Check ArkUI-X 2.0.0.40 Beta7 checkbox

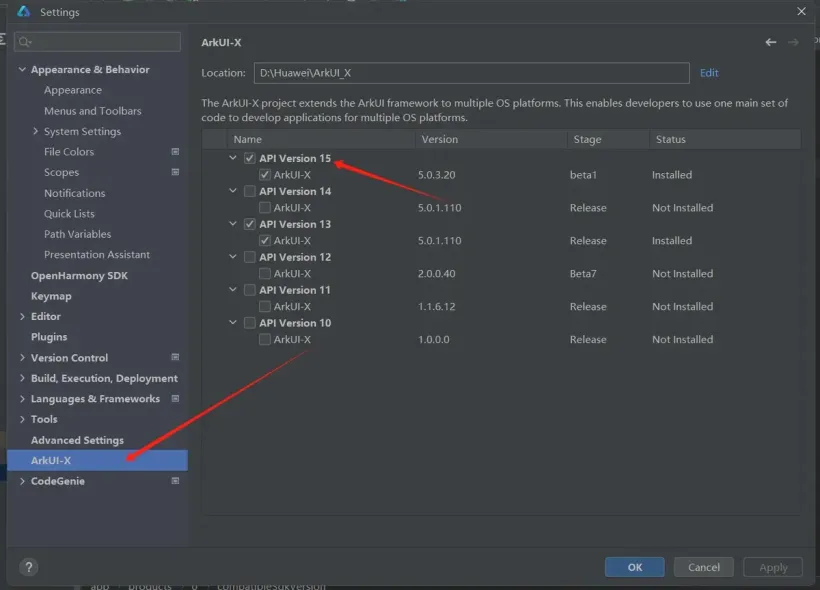[265, 274]
